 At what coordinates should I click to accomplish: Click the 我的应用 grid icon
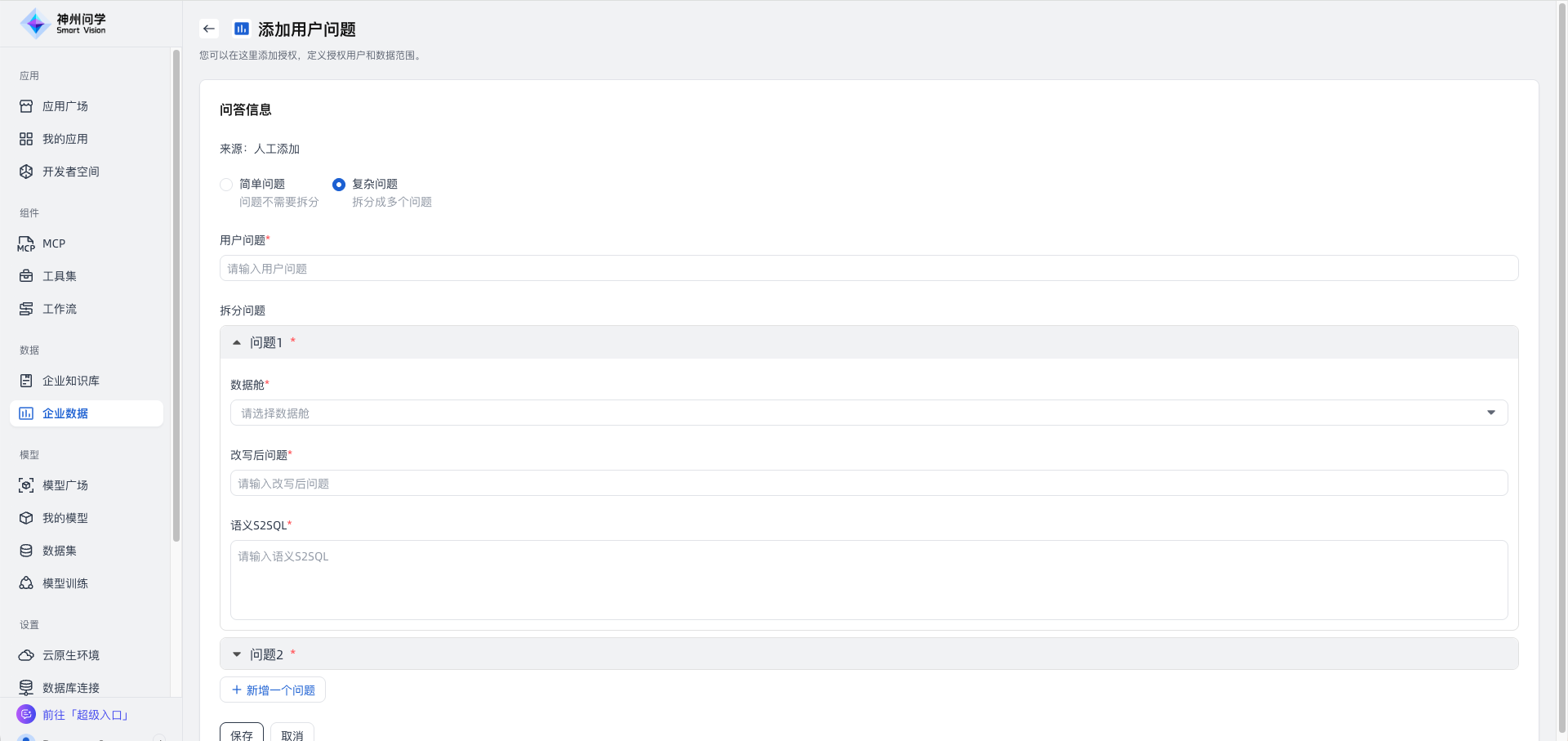coord(26,139)
